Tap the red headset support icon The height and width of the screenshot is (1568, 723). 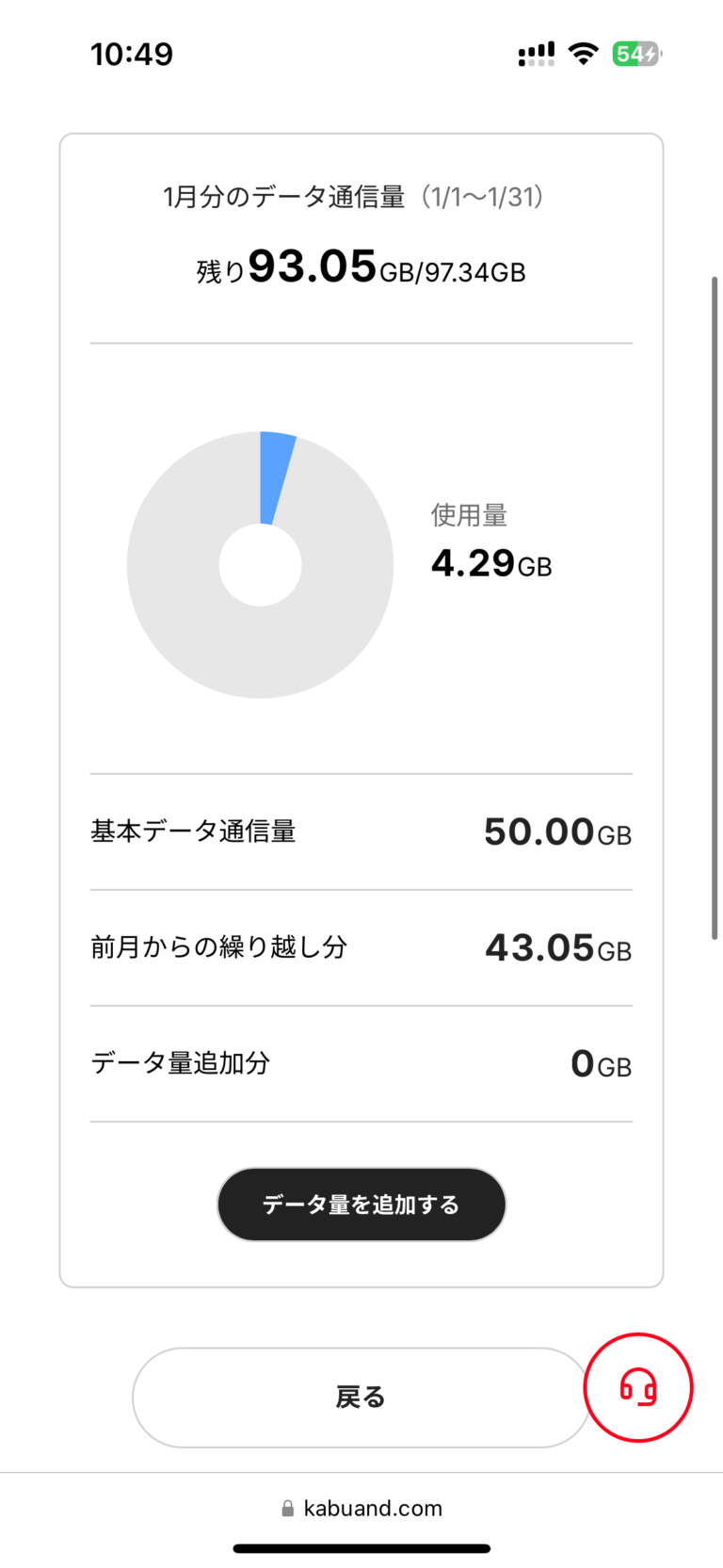tap(638, 1387)
